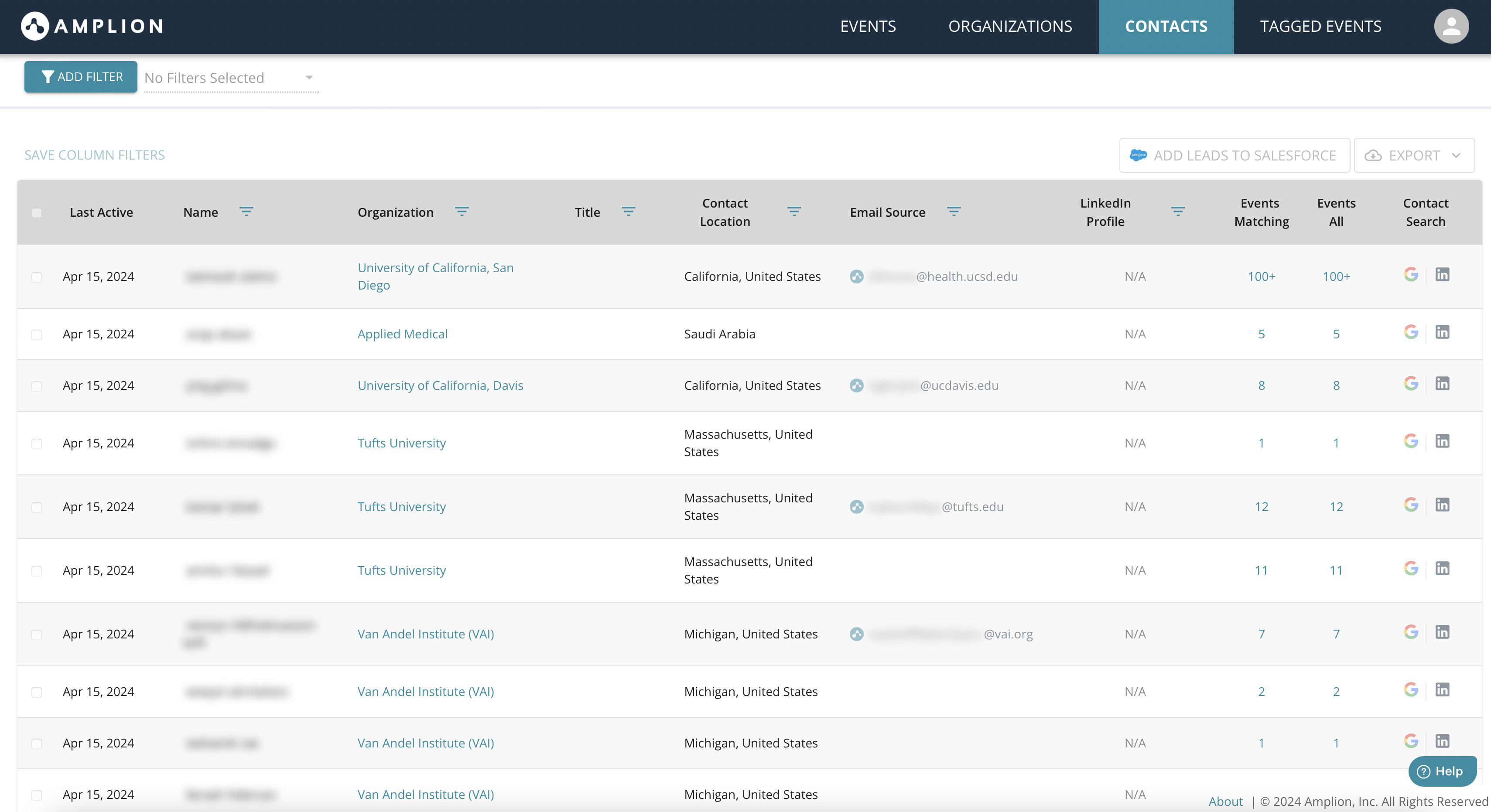
Task: Toggle the select-all header checkbox
Action: 37,212
